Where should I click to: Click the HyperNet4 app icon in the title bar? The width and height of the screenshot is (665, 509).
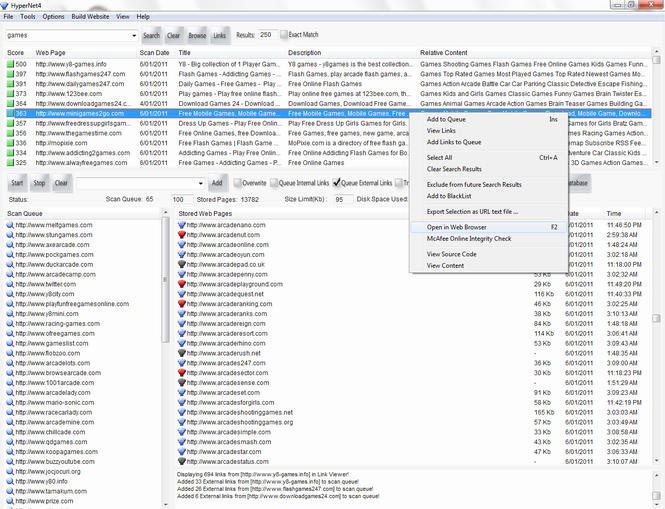tap(5, 6)
